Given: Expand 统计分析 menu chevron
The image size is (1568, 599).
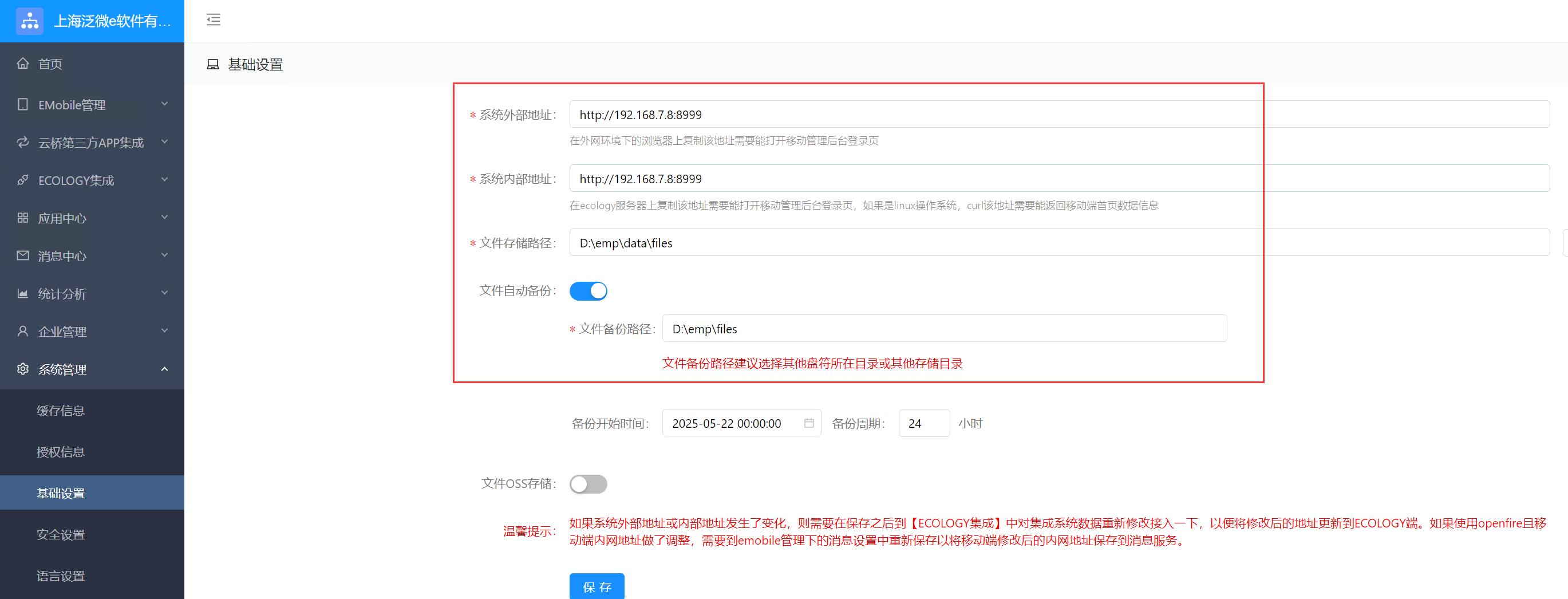Looking at the screenshot, I should pos(164,293).
